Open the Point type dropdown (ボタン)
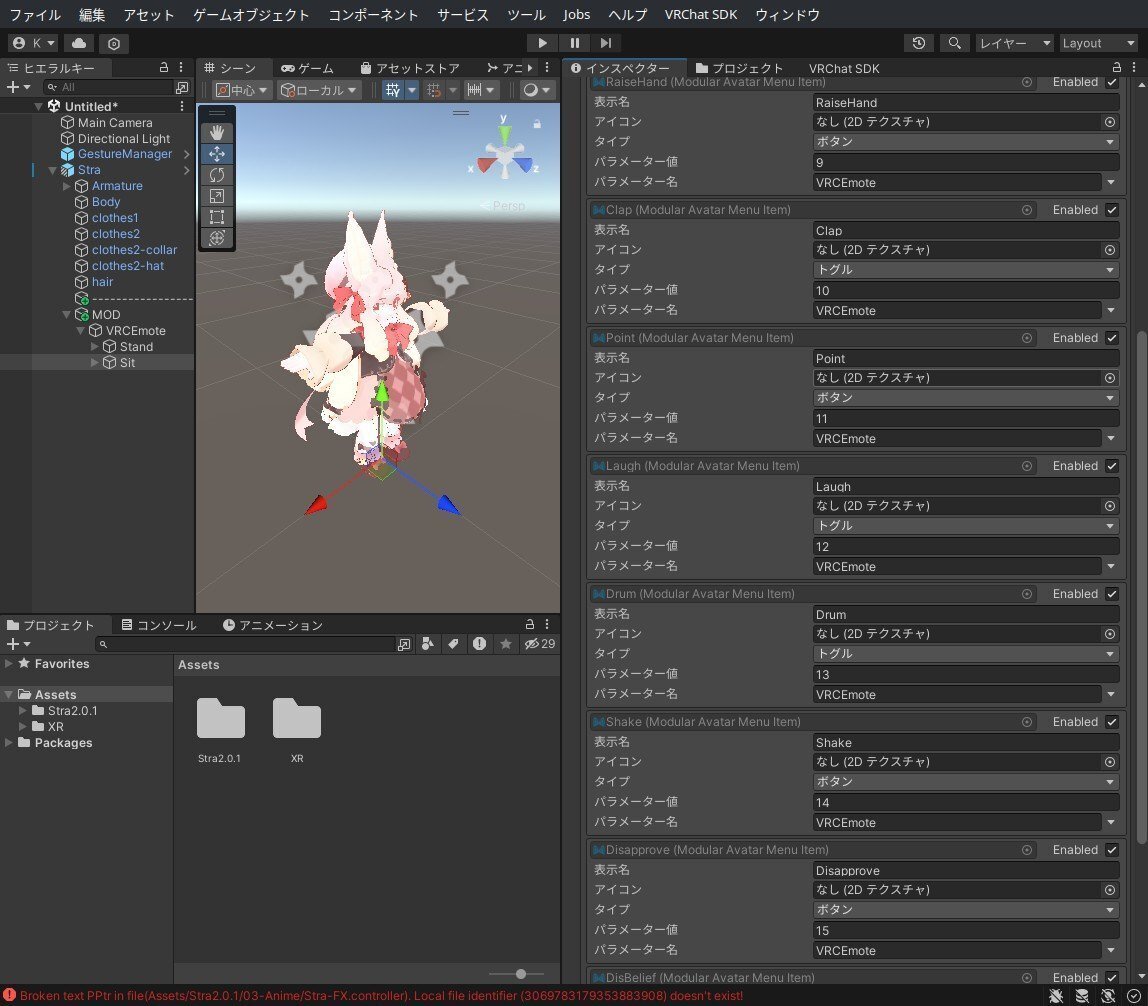The image size is (1148, 1006). [x=966, y=398]
